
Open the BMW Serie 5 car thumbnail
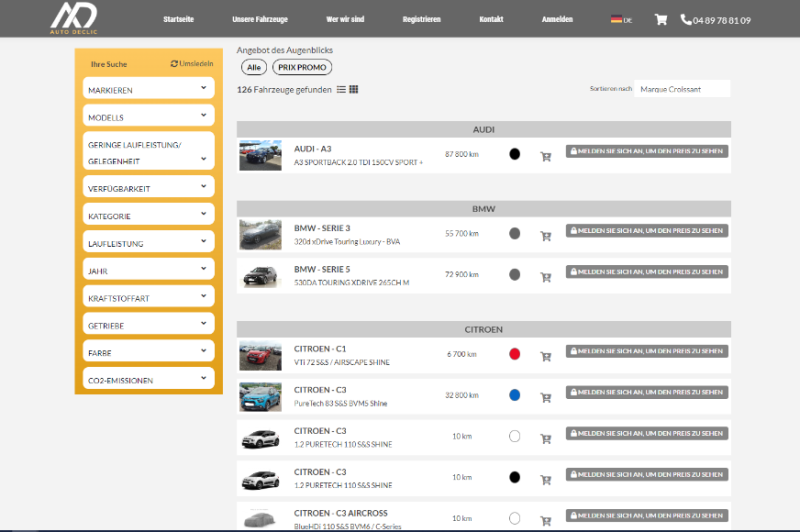(x=260, y=276)
